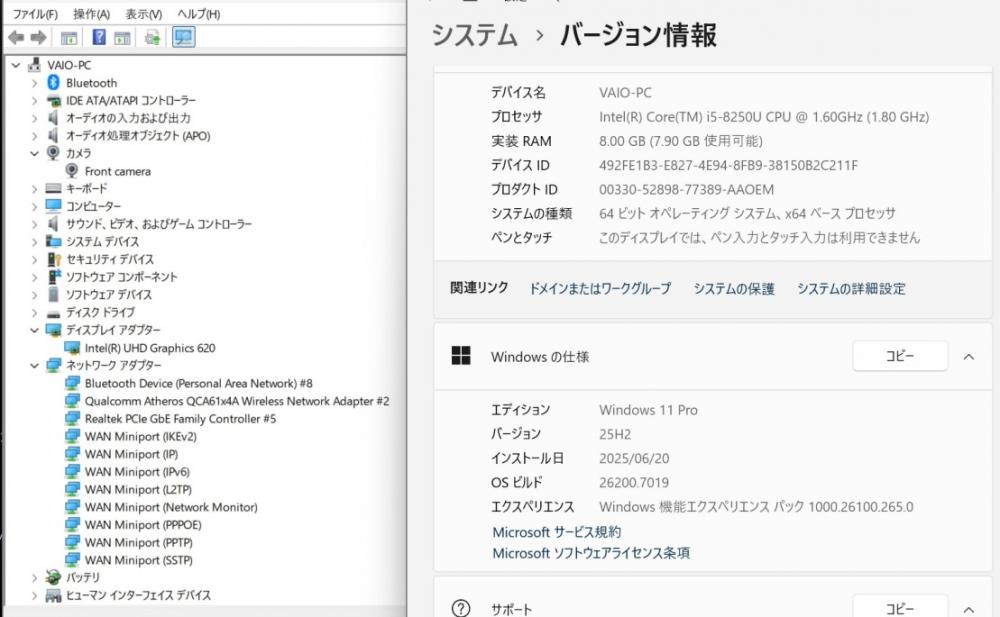Select WAN Miniport (Network Monitor) entry
Viewport: 1000px width, 617px height.
(171, 507)
